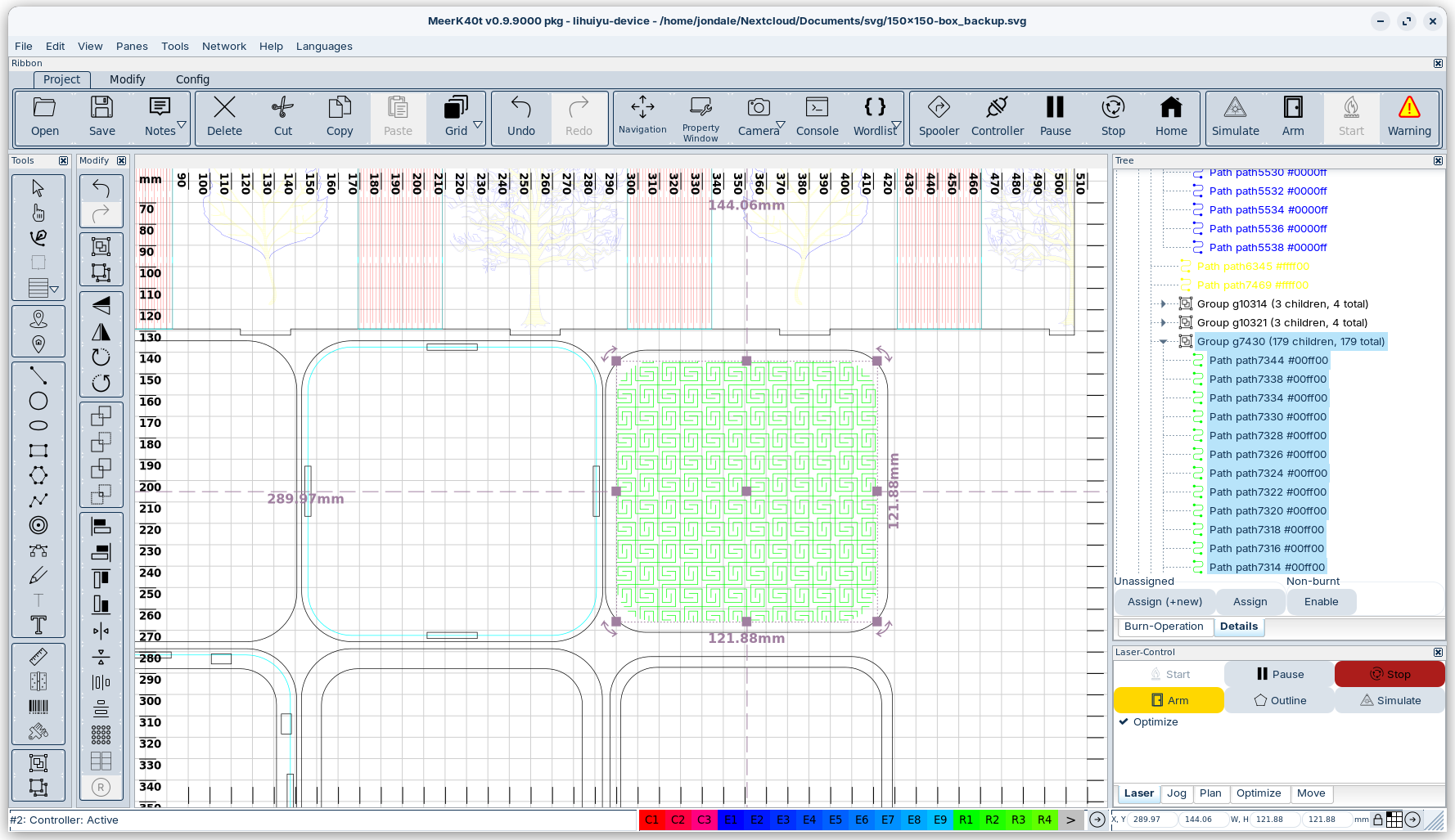Click the Assign (+new) button
This screenshot has height=840, width=1455.
point(1164,602)
